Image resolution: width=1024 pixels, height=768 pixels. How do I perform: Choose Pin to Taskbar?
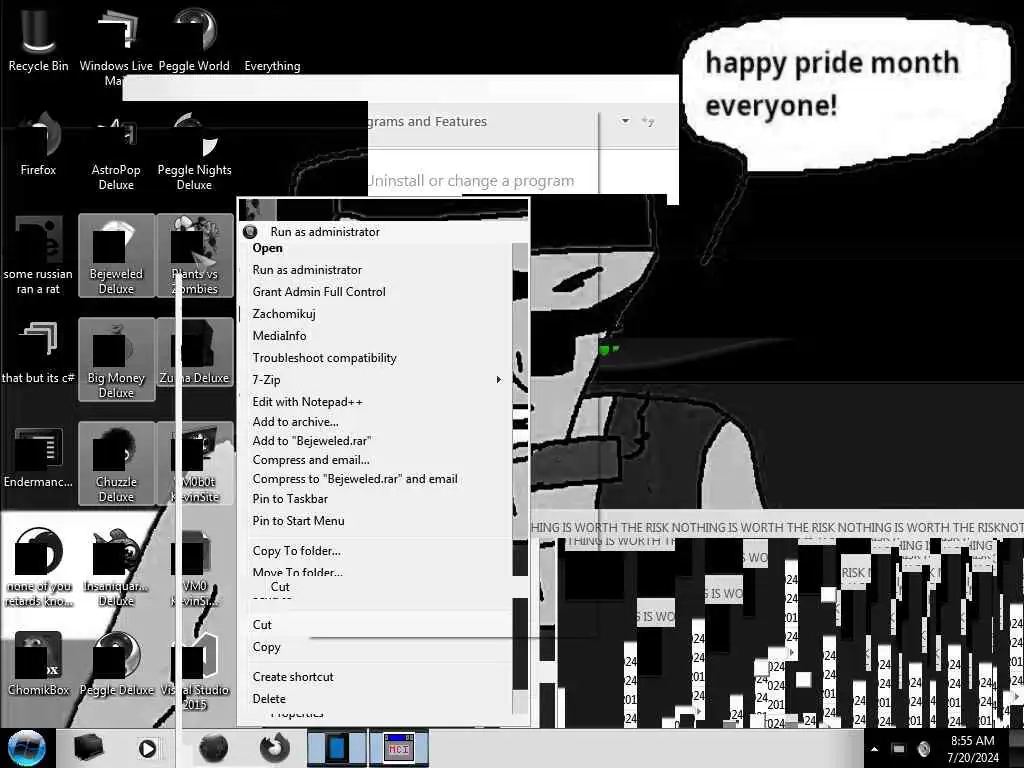click(x=377, y=499)
